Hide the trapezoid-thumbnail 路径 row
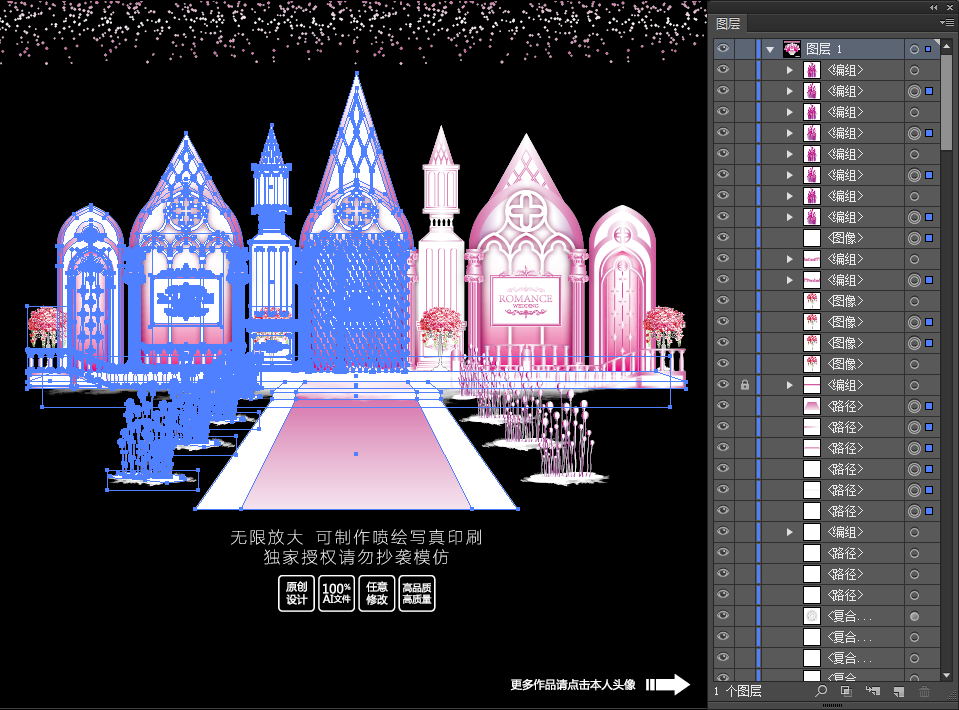The width and height of the screenshot is (959, 710). [x=723, y=406]
